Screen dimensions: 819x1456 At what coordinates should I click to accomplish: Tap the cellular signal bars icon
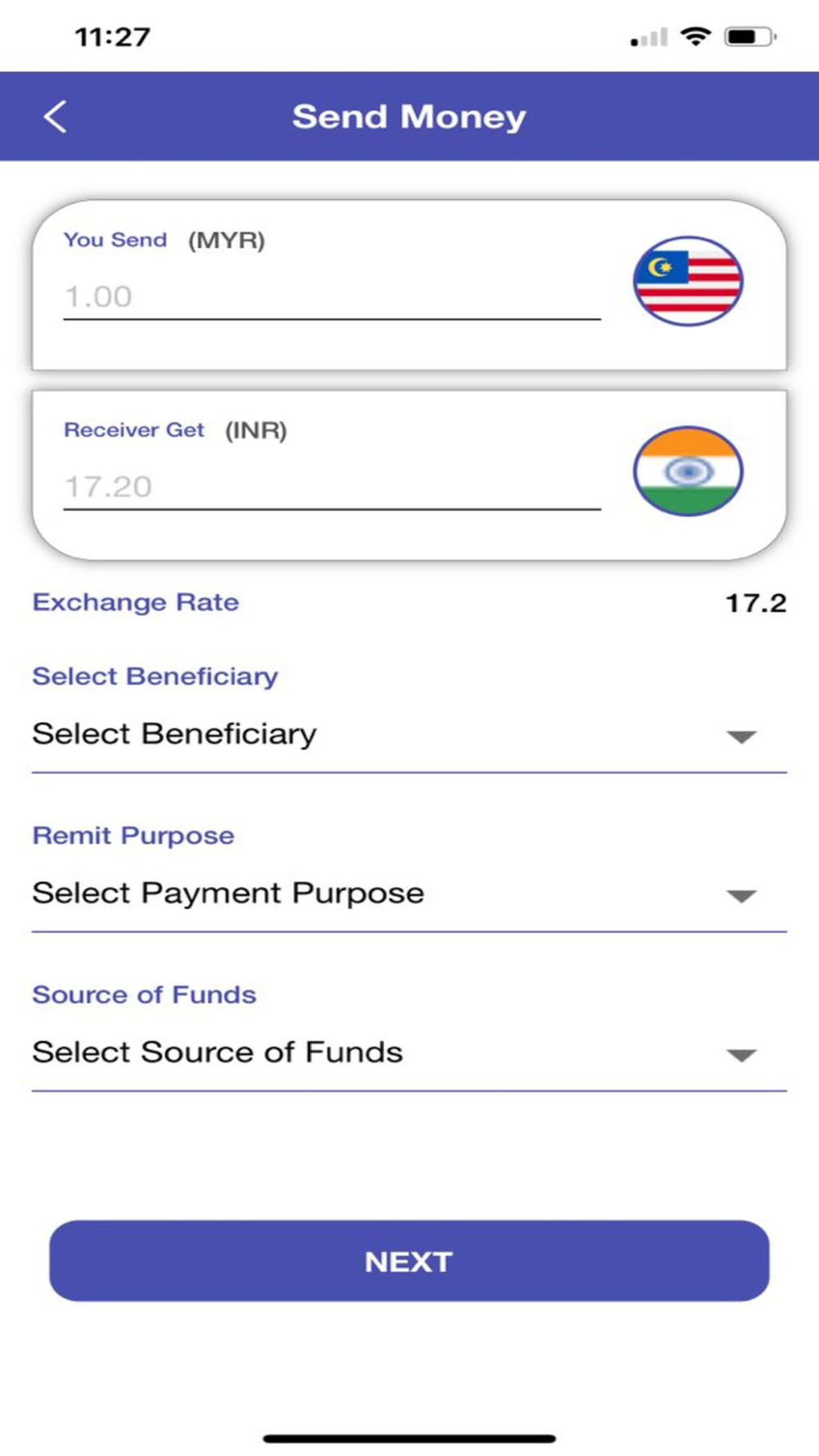click(x=649, y=38)
